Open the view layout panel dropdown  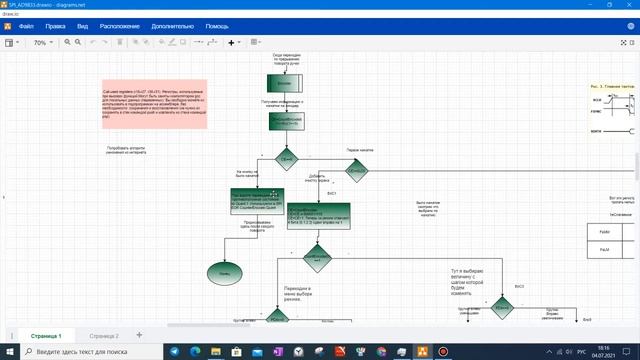pyautogui.click(x=11, y=42)
